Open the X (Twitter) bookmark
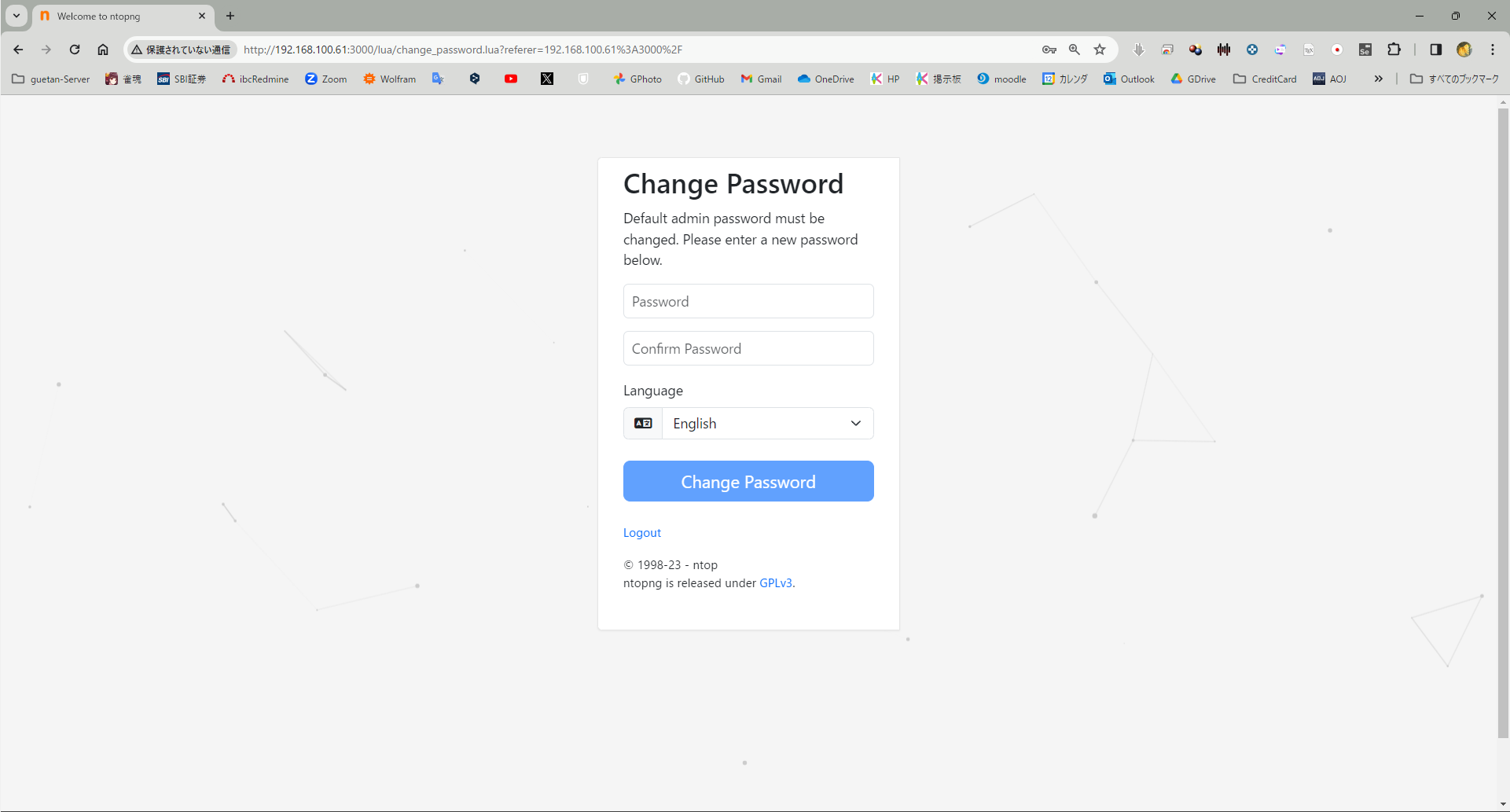 pyautogui.click(x=547, y=79)
